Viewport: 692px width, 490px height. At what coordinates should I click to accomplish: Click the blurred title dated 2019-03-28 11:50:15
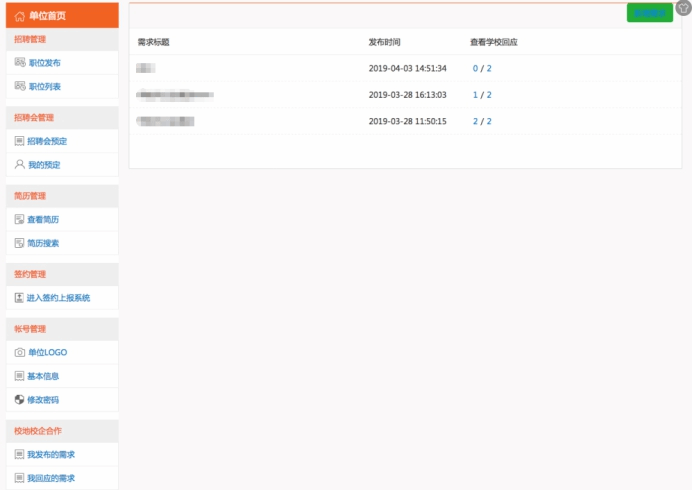[165, 121]
